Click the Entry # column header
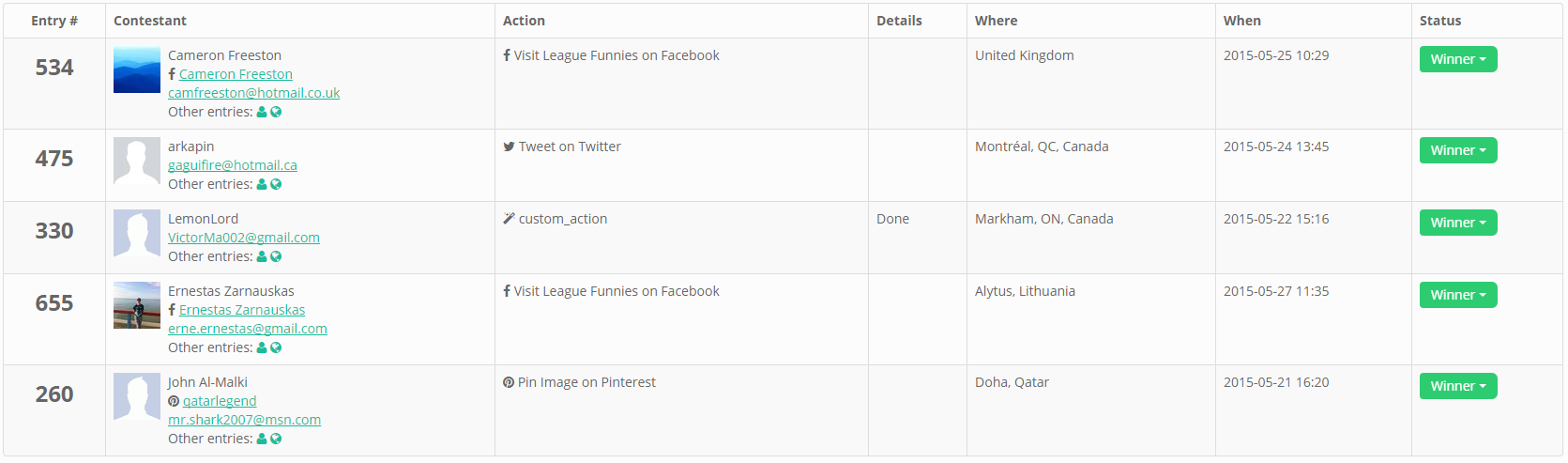 click(54, 21)
